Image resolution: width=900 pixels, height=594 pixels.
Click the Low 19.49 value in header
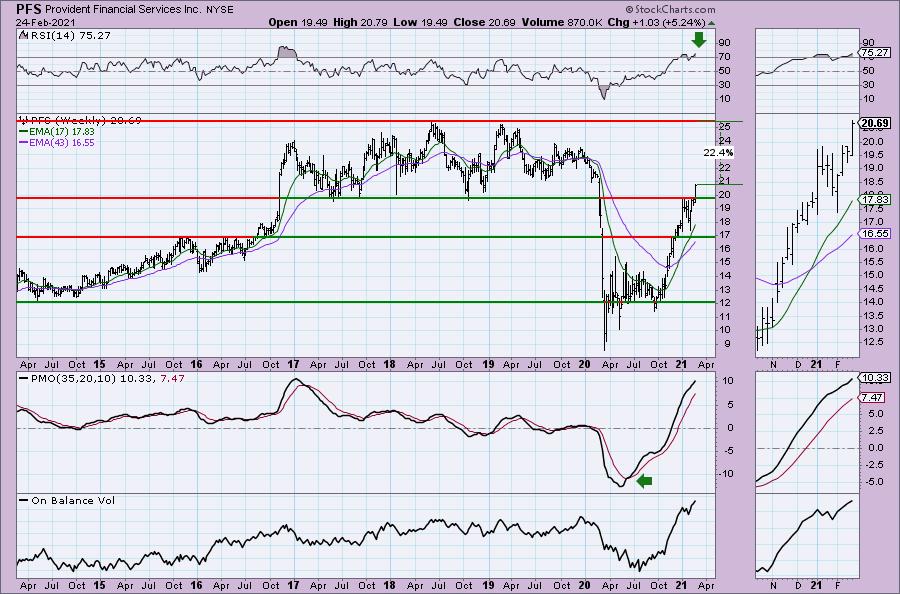421,22
